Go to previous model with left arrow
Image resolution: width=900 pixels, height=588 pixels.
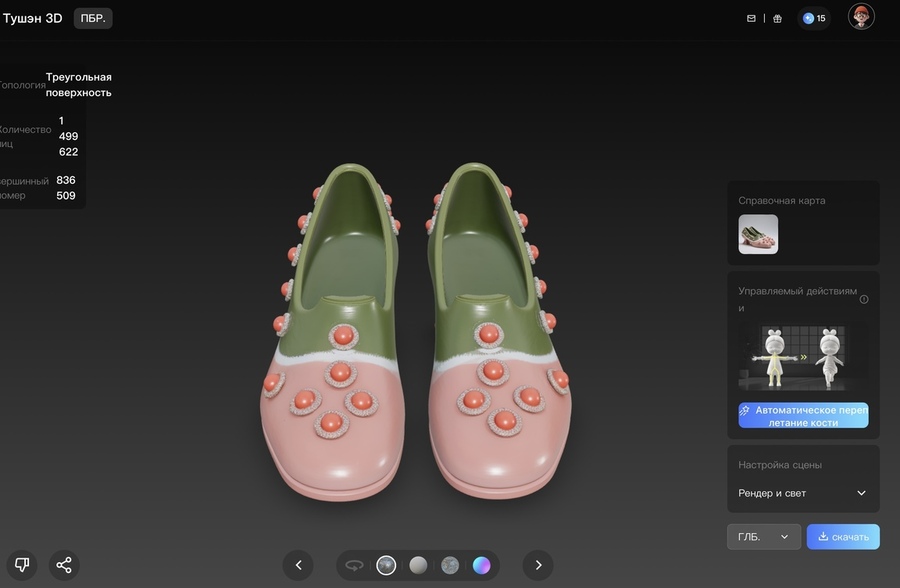point(298,565)
